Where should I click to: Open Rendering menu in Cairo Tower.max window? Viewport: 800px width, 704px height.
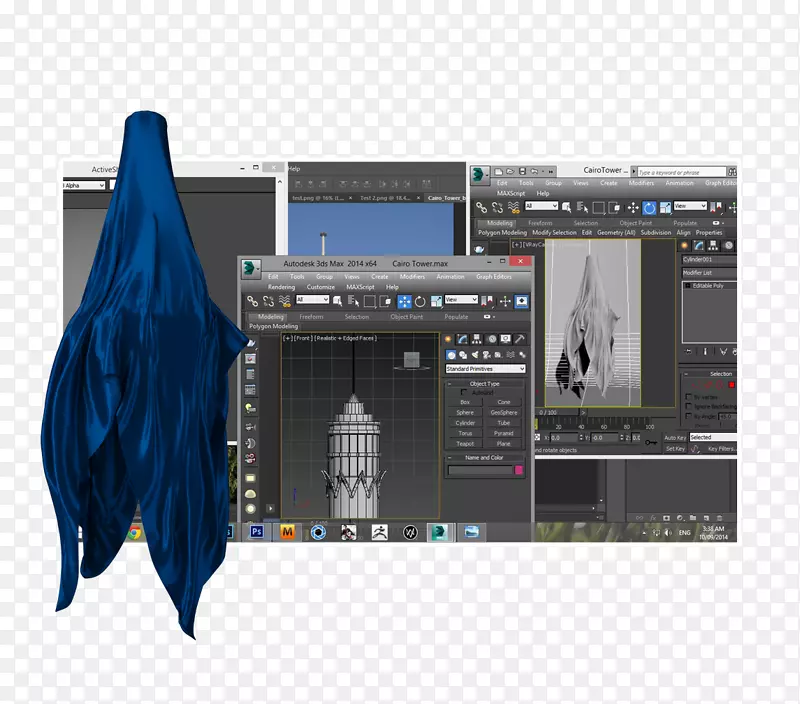point(281,287)
